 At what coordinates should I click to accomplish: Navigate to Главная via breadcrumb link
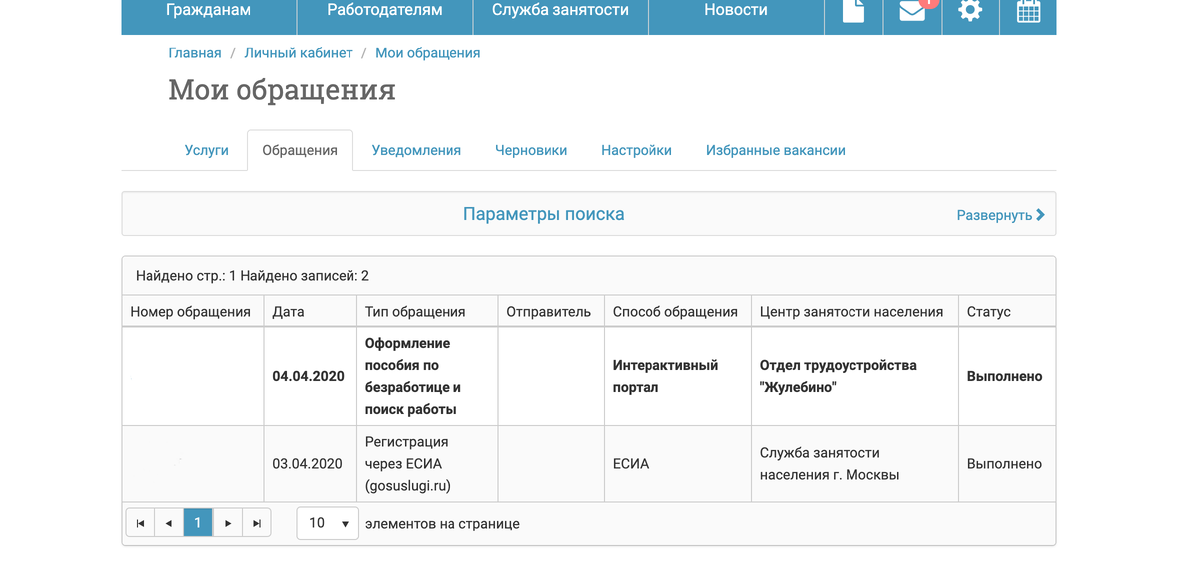pyautogui.click(x=193, y=52)
